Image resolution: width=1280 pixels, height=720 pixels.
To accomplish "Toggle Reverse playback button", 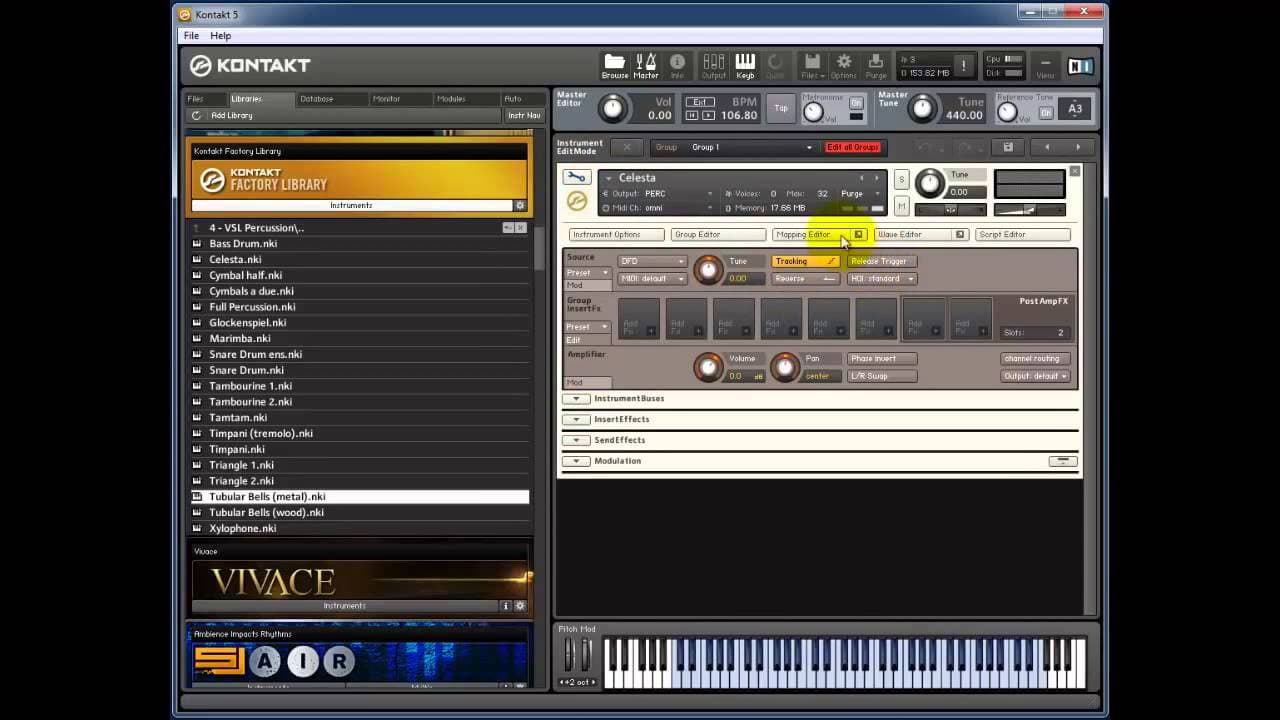I will (805, 279).
